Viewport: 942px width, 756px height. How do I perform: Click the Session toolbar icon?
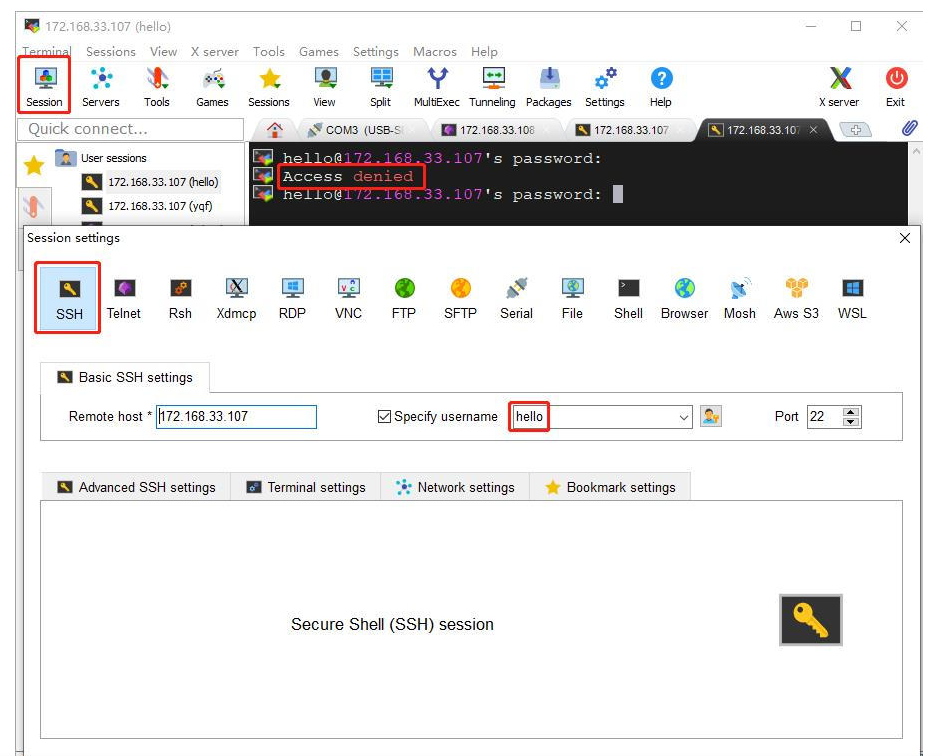tap(44, 87)
